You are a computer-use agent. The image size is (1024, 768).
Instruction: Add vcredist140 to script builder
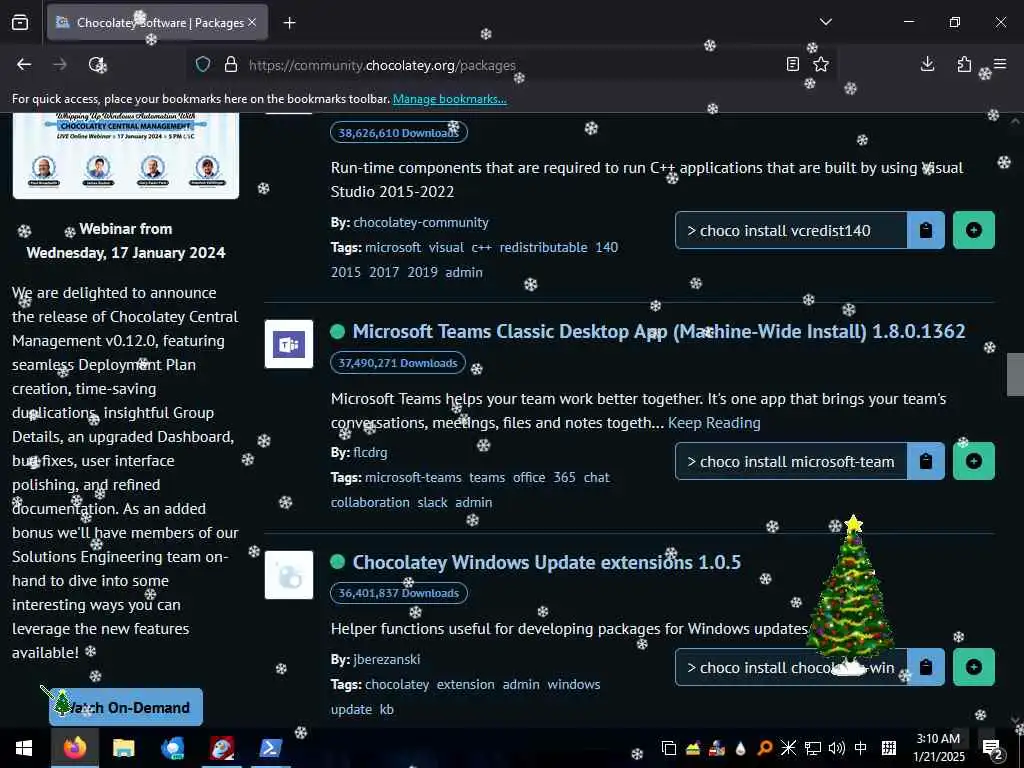tap(973, 230)
